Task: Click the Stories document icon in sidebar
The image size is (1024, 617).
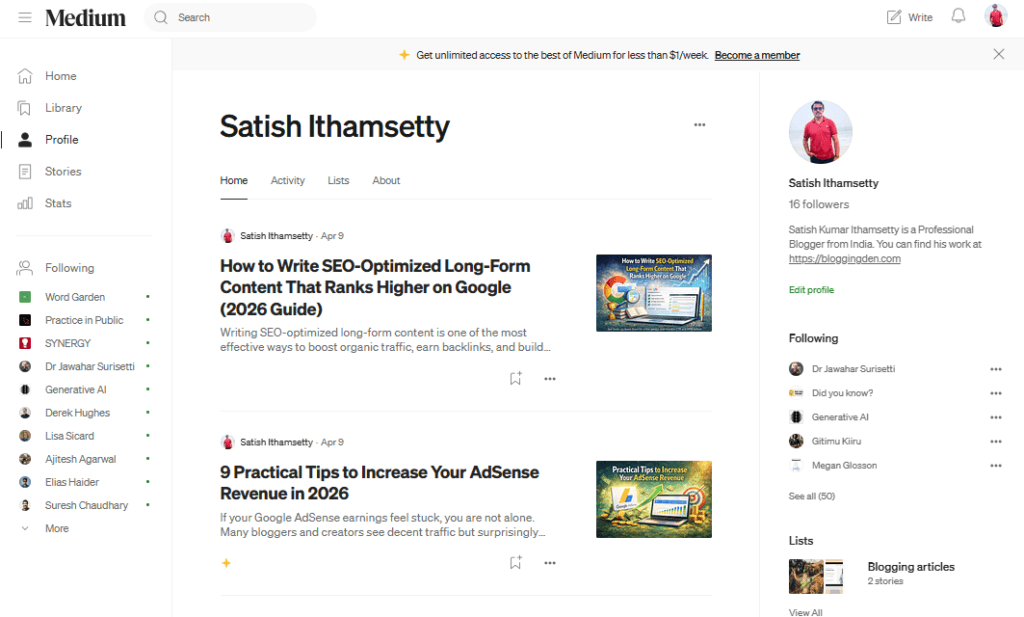Action: pyautogui.click(x=25, y=172)
